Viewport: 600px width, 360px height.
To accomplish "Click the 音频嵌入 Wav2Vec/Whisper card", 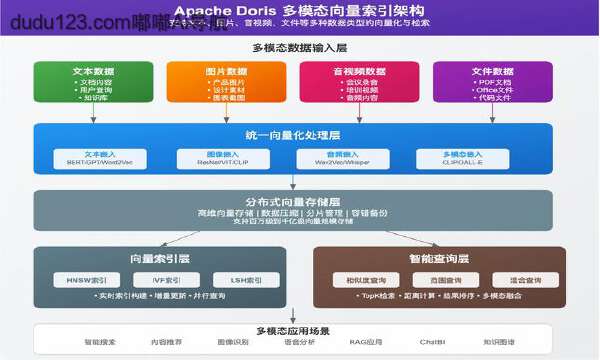I will [343, 159].
